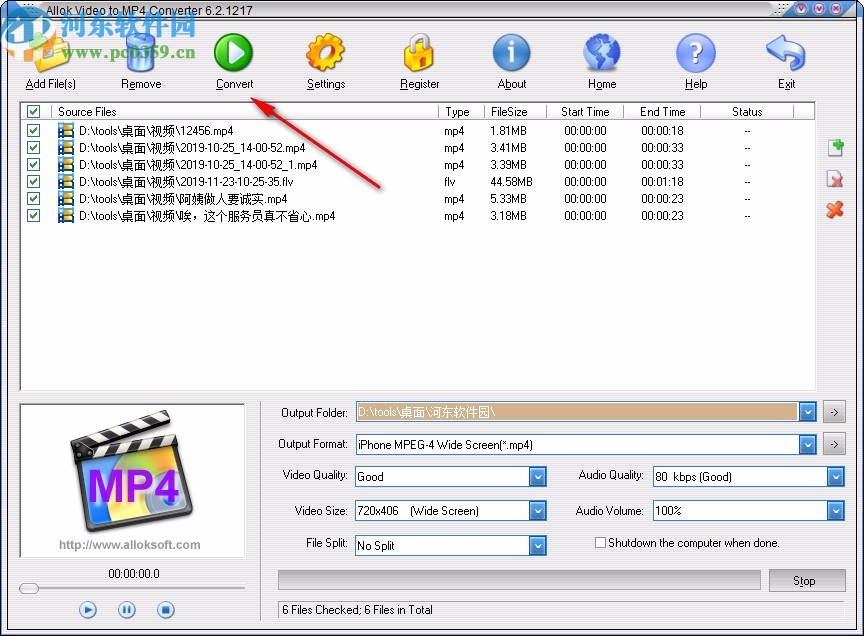Uncheck the 2019-11-23 flv file entry
Viewport: 864px width, 636px height.
pyautogui.click(x=33, y=182)
